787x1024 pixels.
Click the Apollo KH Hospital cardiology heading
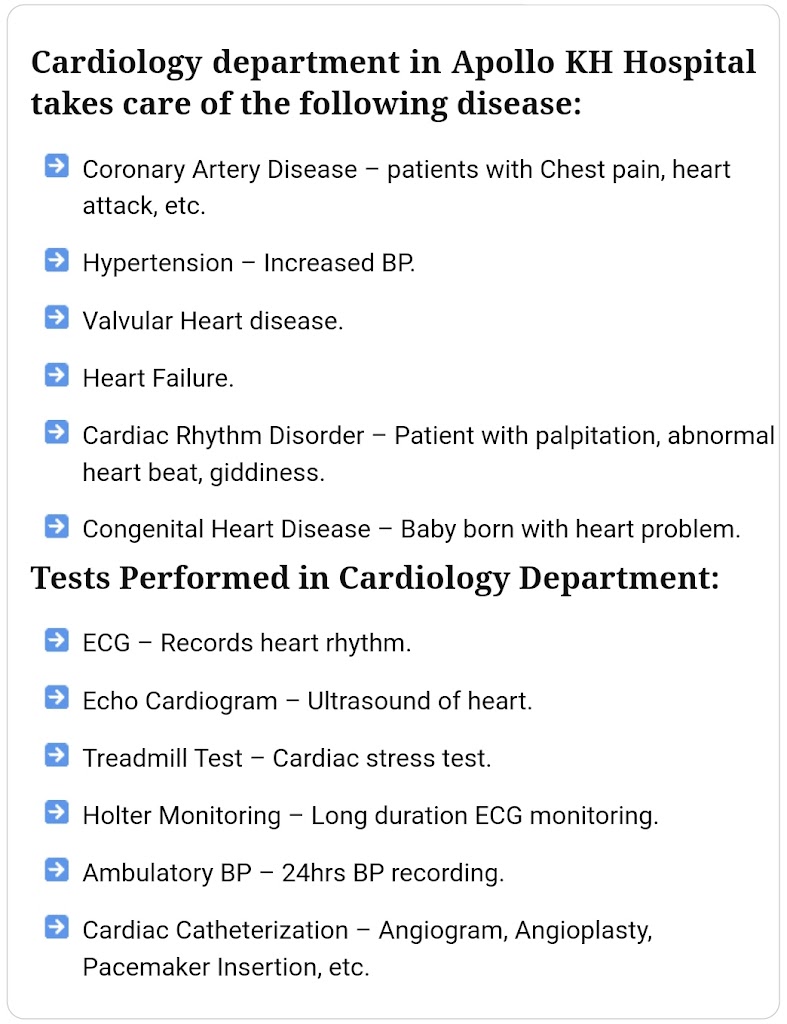[x=393, y=82]
